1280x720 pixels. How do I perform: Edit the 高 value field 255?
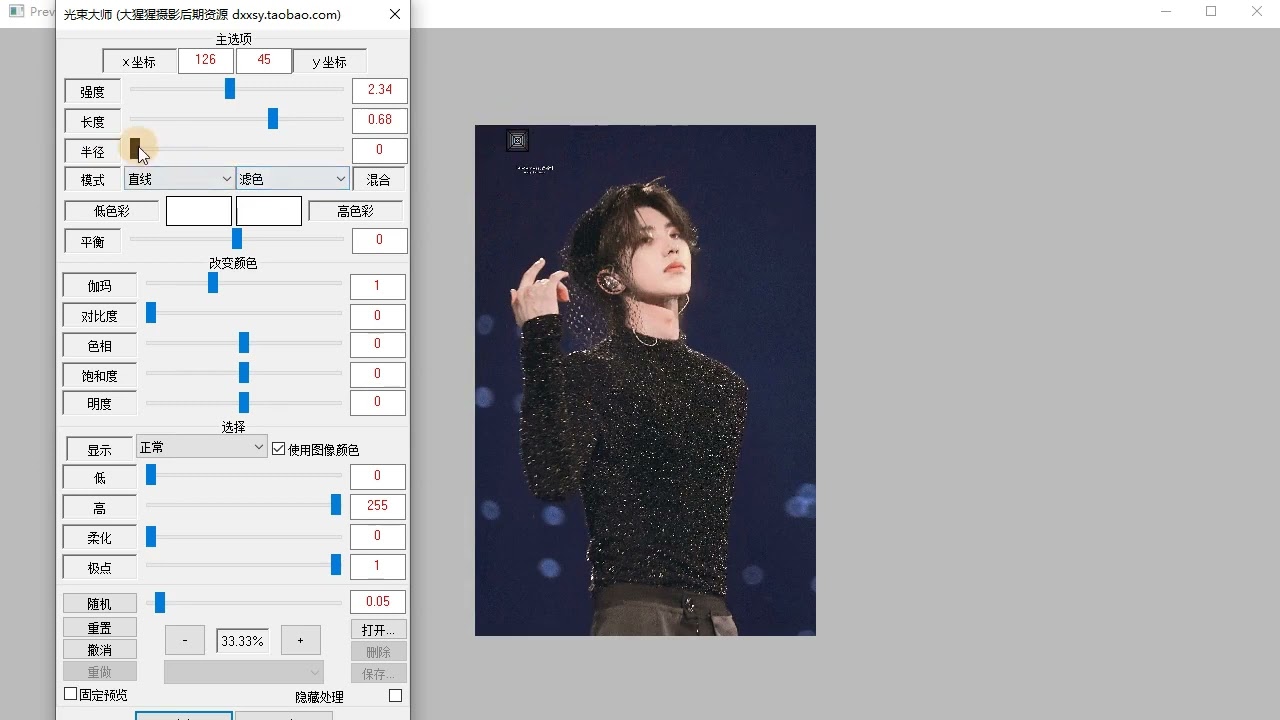click(378, 506)
